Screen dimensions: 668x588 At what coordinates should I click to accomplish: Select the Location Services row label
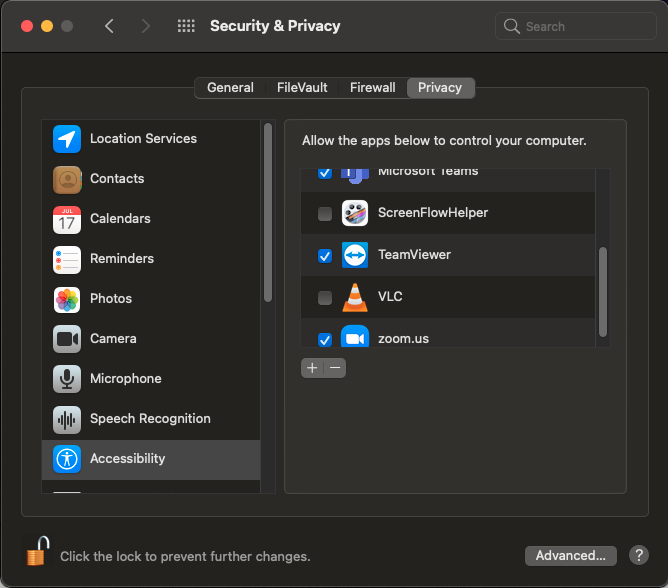(143, 139)
